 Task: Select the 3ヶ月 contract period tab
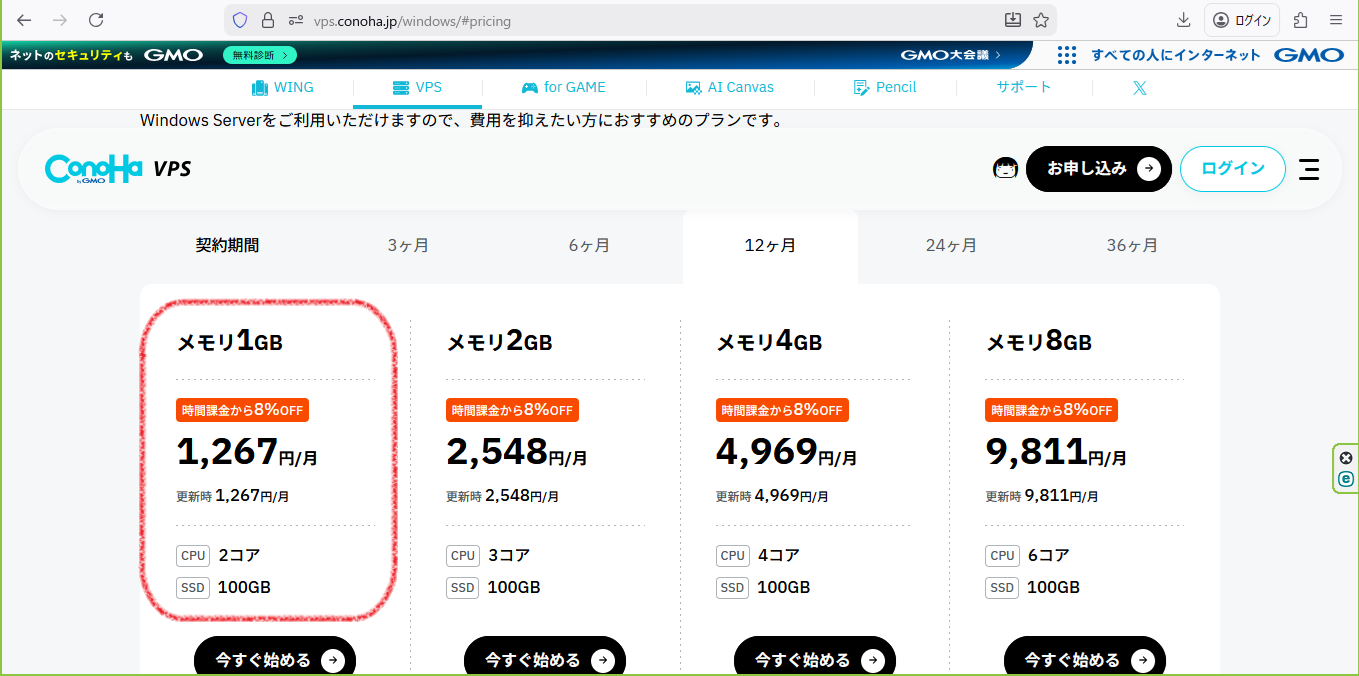pyautogui.click(x=408, y=246)
